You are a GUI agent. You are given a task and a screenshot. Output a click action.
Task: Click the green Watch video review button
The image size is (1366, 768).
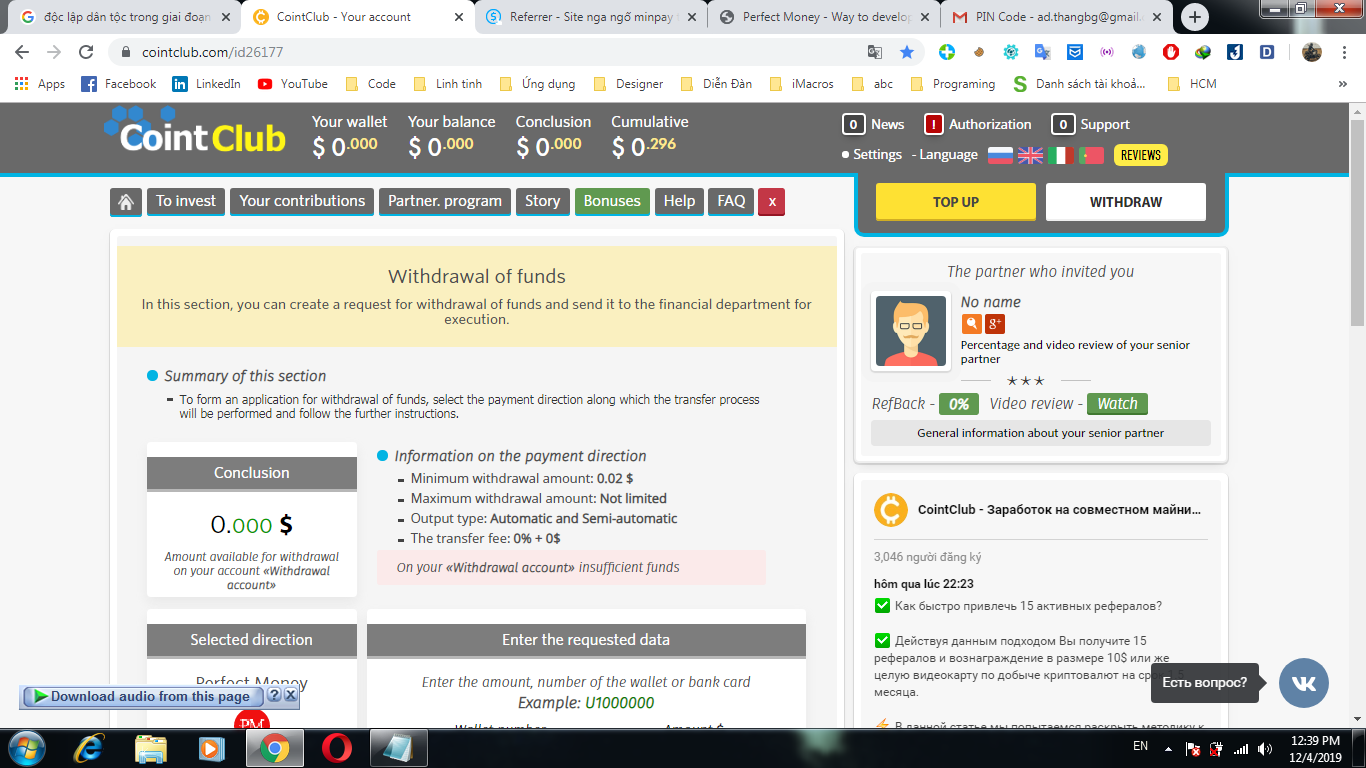click(x=1117, y=404)
